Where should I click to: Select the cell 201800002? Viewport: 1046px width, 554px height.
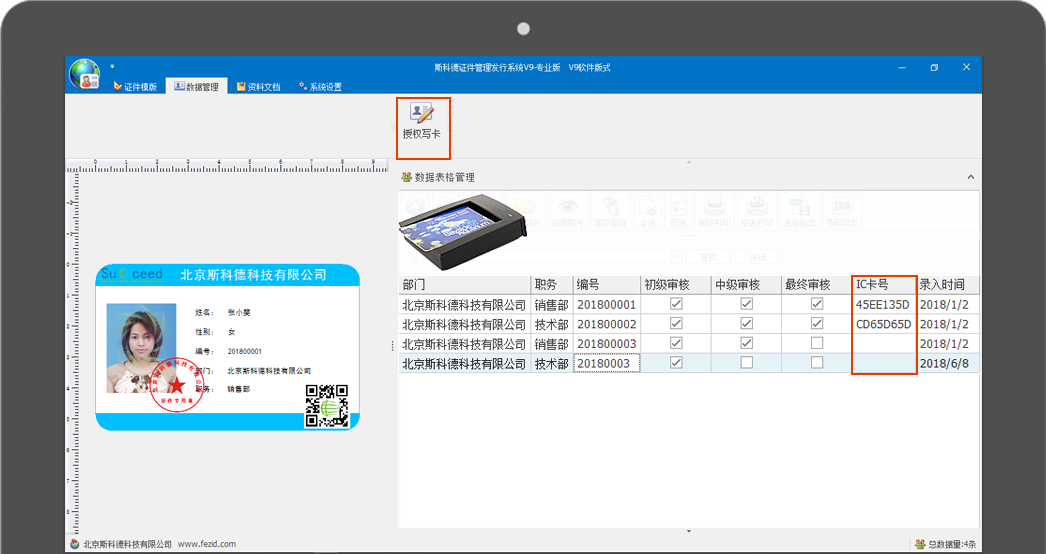[606, 324]
